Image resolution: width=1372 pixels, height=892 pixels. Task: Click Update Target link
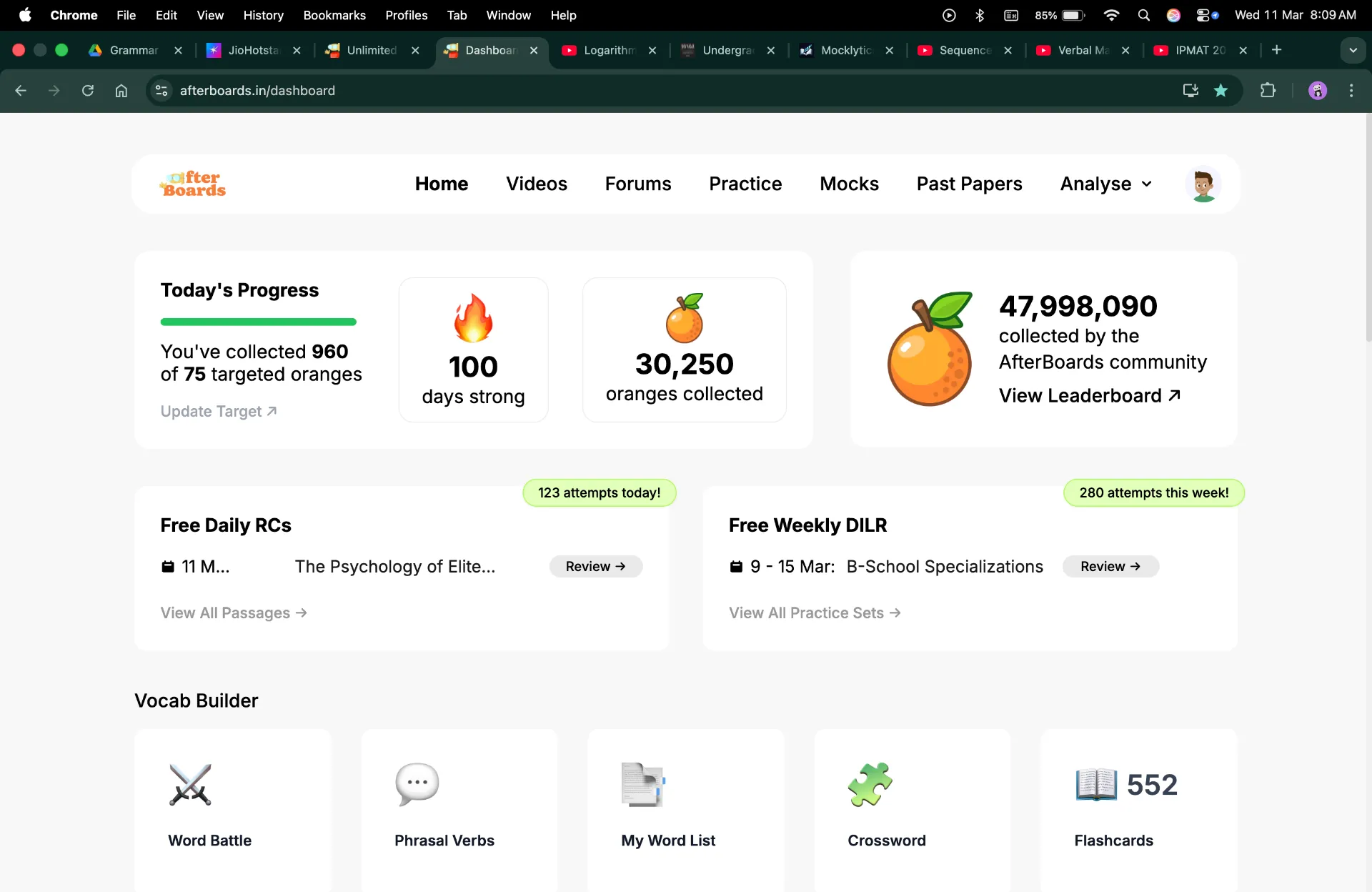(219, 411)
